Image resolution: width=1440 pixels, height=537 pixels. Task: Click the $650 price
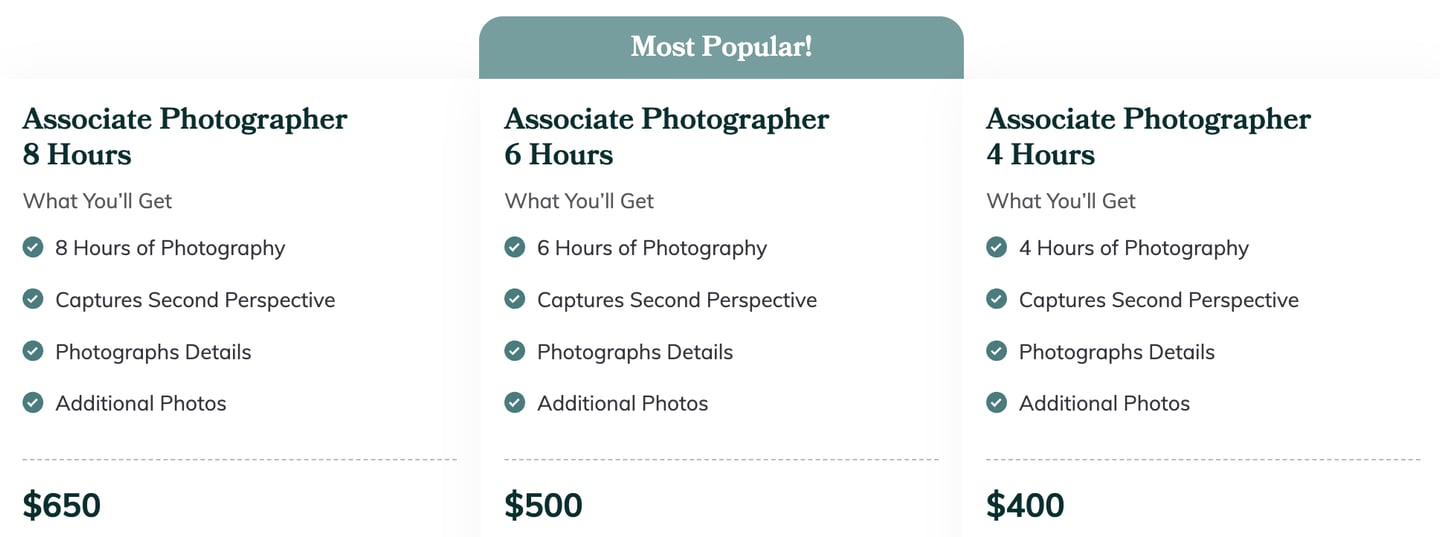pos(62,505)
